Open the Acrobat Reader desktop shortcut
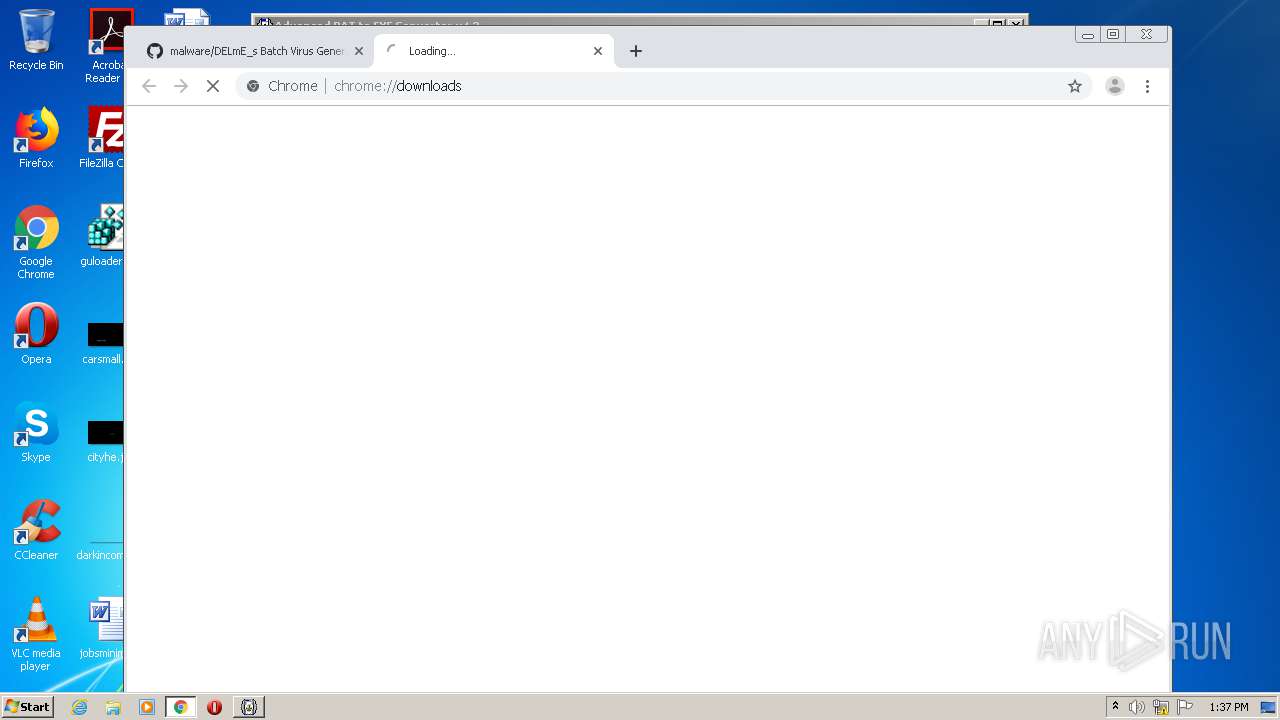Viewport: 1280px width, 720px height. 106,46
